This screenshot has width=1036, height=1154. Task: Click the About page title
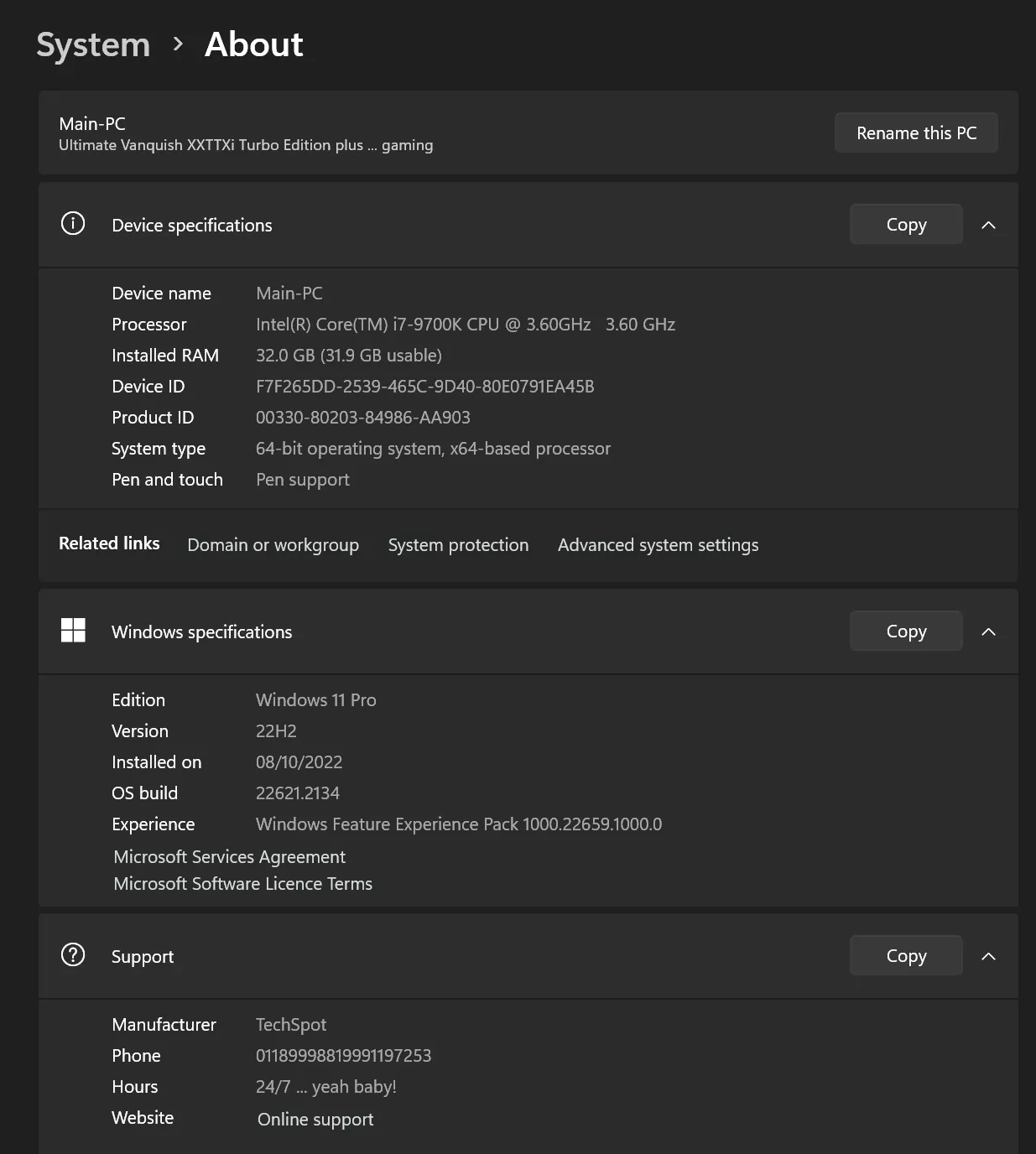tap(253, 44)
